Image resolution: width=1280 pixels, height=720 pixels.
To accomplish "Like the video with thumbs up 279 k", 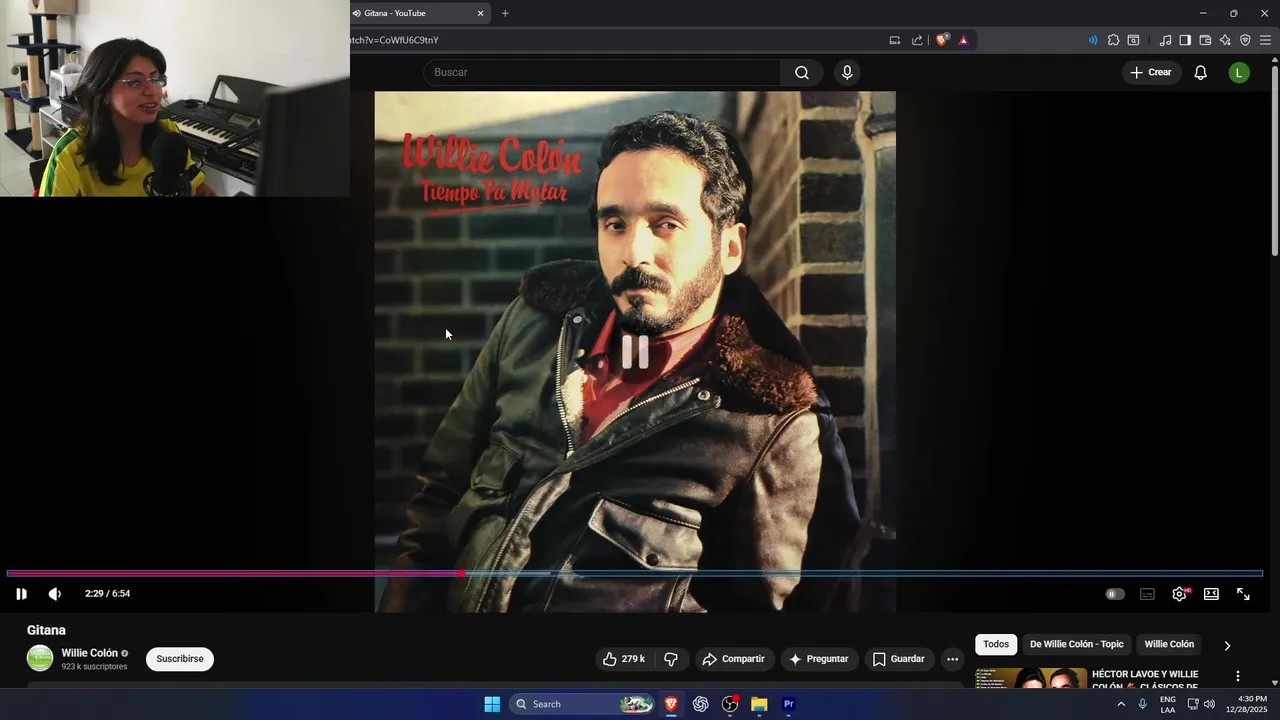I will 623,659.
